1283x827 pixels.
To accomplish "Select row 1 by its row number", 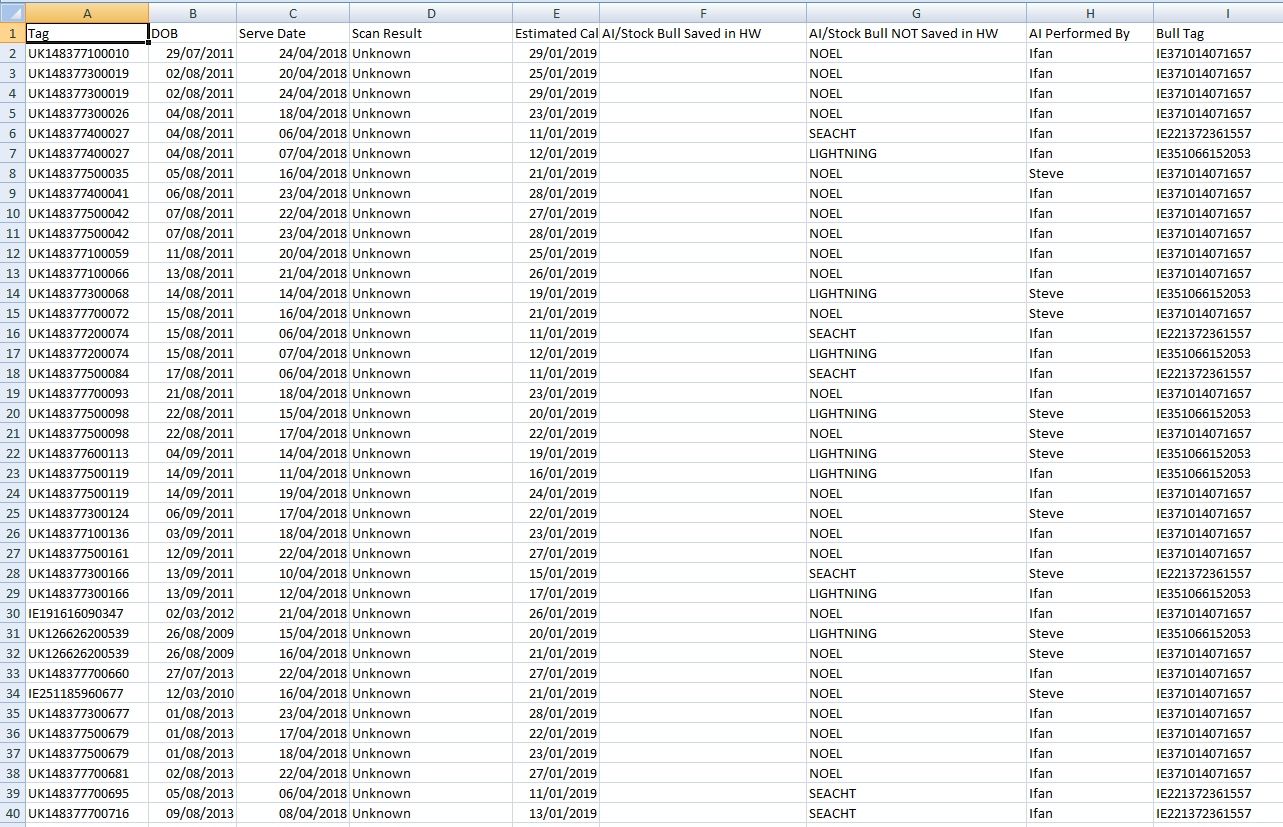I will pos(13,33).
